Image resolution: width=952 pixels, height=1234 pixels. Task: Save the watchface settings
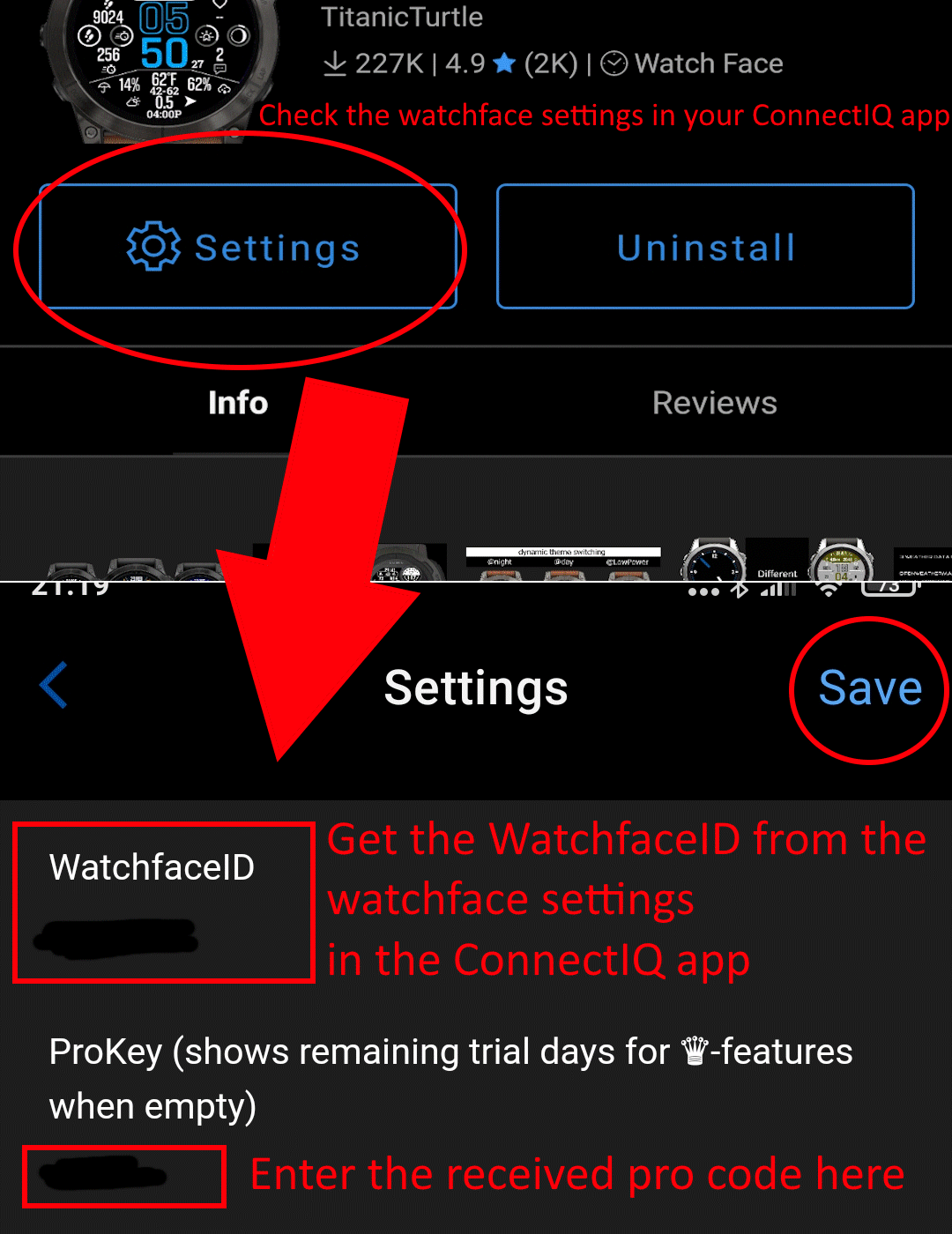870,688
